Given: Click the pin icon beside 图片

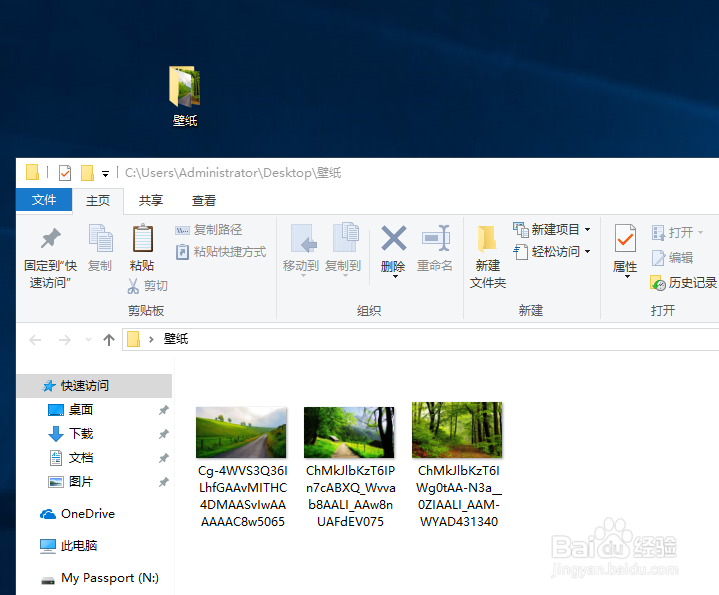Looking at the screenshot, I should coord(164,482).
